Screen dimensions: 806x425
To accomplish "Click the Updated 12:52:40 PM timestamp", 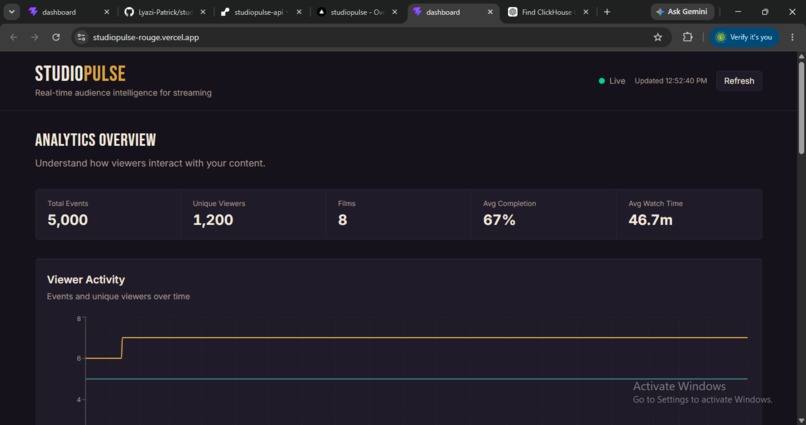I will coord(670,81).
